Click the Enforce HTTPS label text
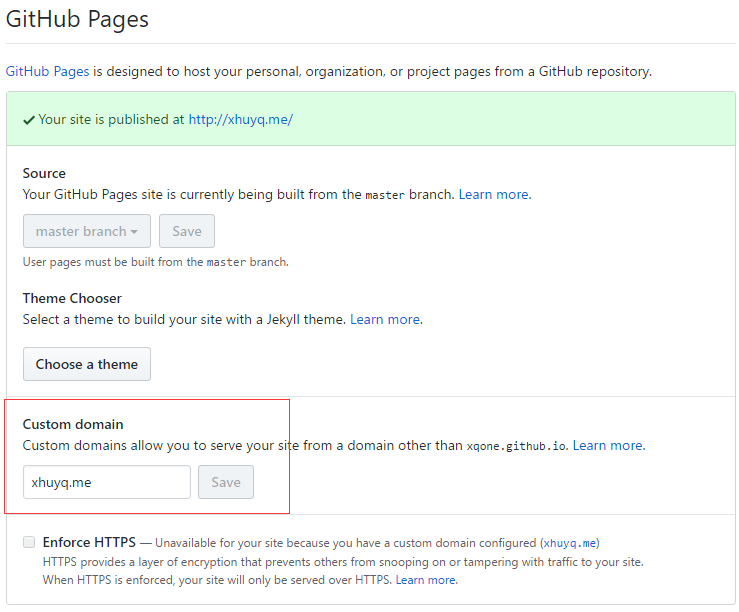The image size is (739, 612). coord(89,543)
